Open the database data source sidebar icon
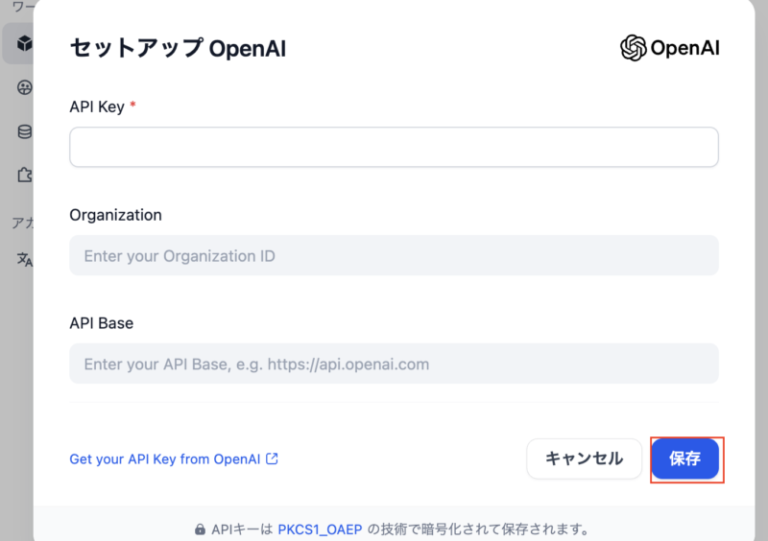Image resolution: width=768 pixels, height=541 pixels. click(24, 131)
